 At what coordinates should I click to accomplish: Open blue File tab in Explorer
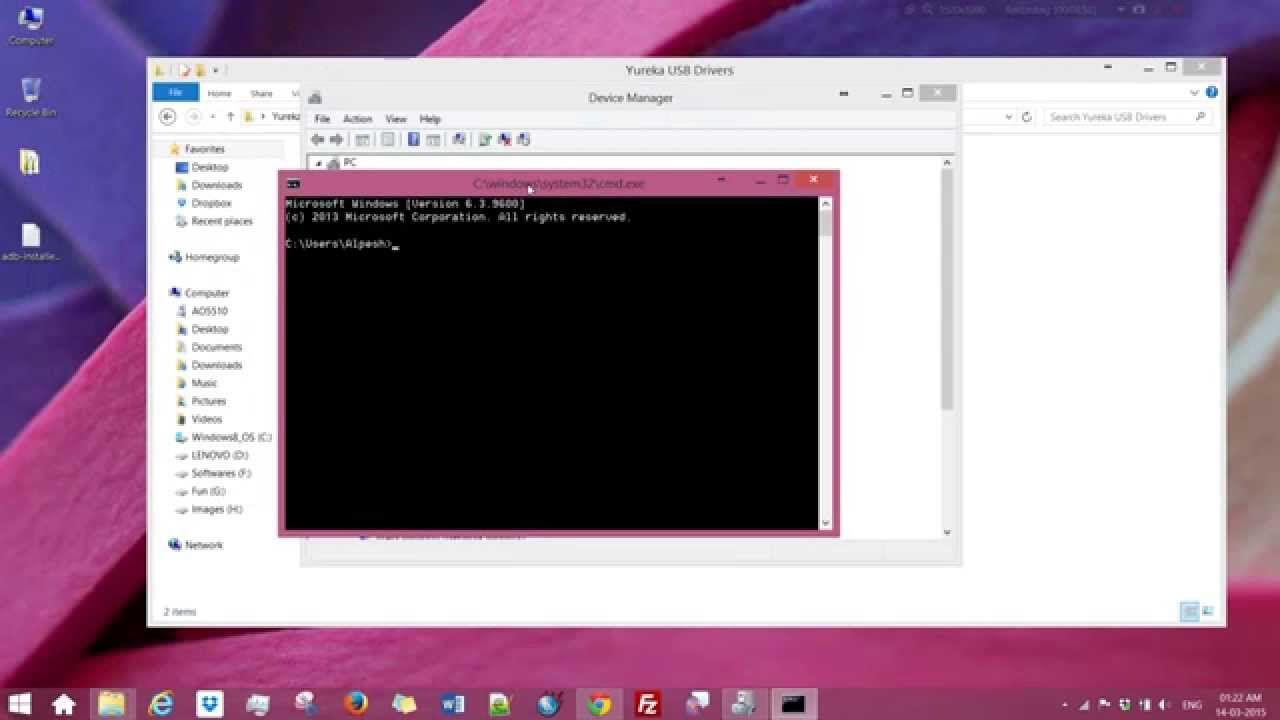click(175, 93)
